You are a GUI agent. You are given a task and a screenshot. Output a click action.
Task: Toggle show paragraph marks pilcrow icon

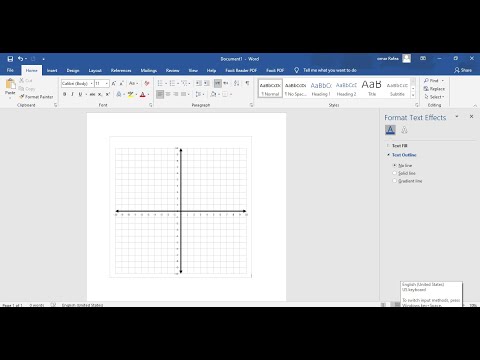coord(247,83)
